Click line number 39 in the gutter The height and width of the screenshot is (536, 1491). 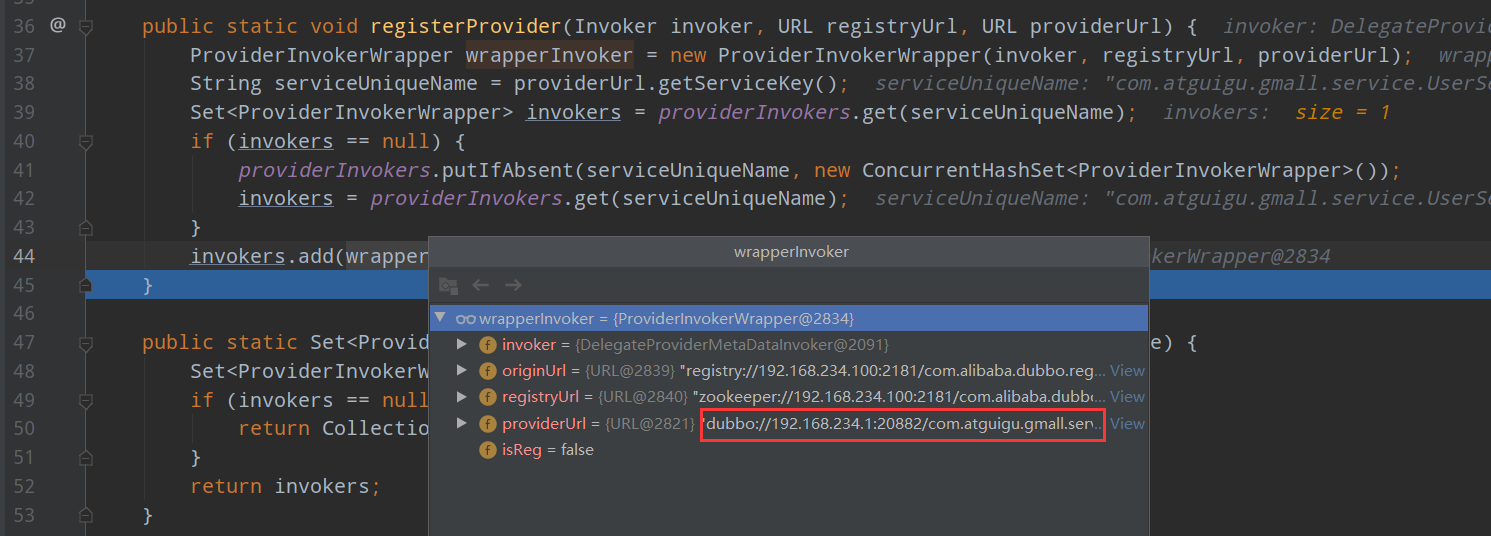pyautogui.click(x=24, y=112)
